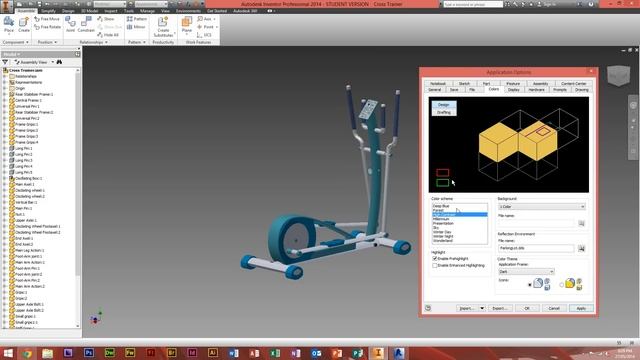Open the Import button dropdown arrow
The image size is (640, 360).
(482, 309)
